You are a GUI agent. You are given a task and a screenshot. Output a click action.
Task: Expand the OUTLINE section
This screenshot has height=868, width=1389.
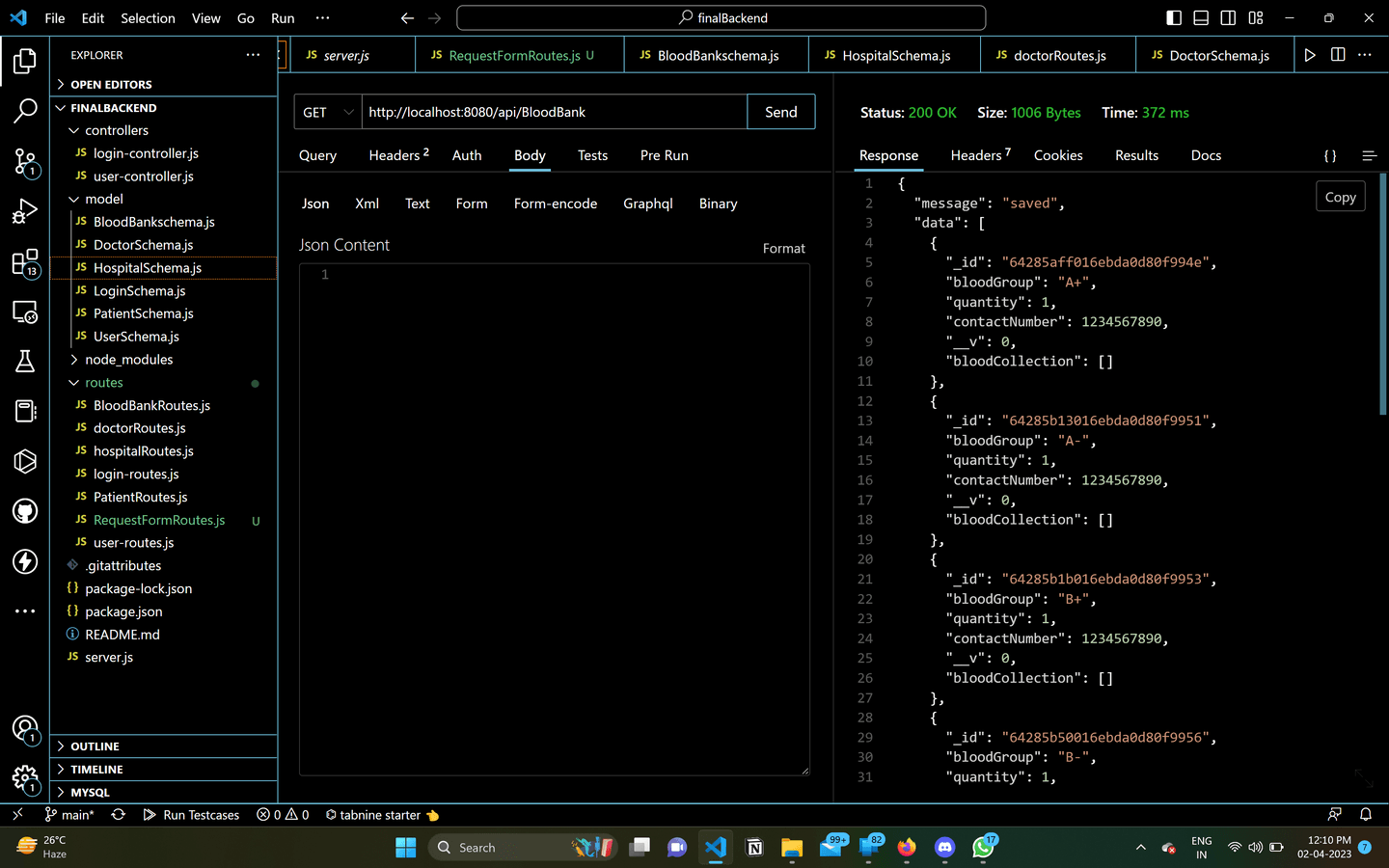(x=164, y=746)
